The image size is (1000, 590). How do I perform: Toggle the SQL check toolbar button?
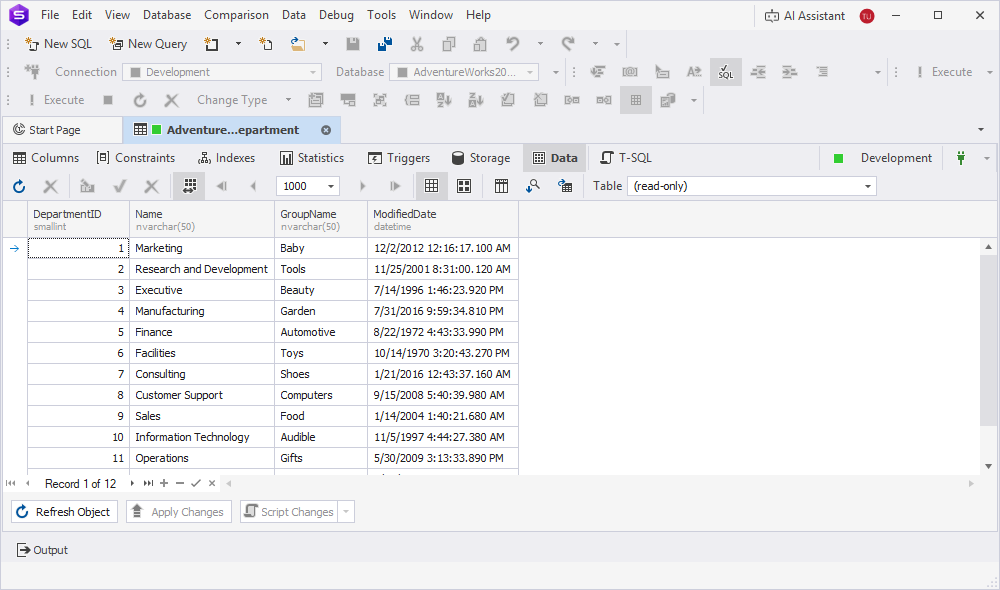[x=725, y=72]
